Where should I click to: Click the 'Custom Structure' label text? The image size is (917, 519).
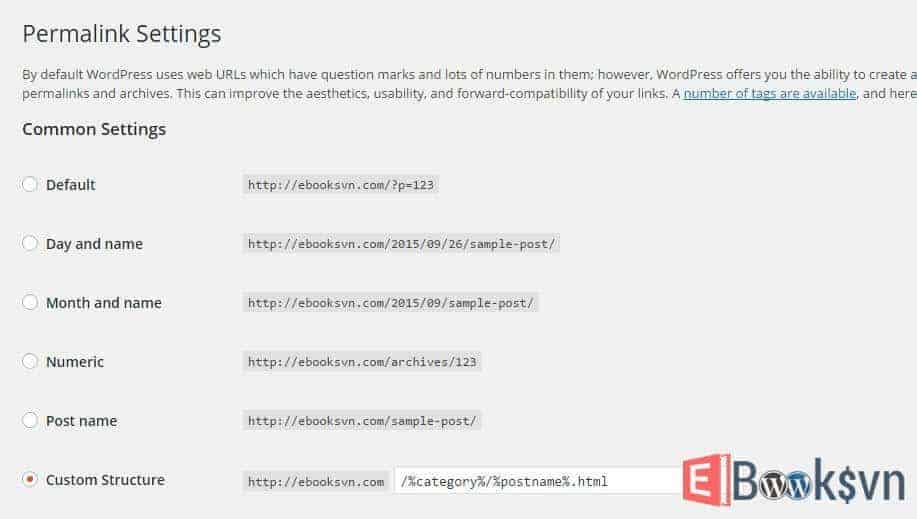click(105, 480)
